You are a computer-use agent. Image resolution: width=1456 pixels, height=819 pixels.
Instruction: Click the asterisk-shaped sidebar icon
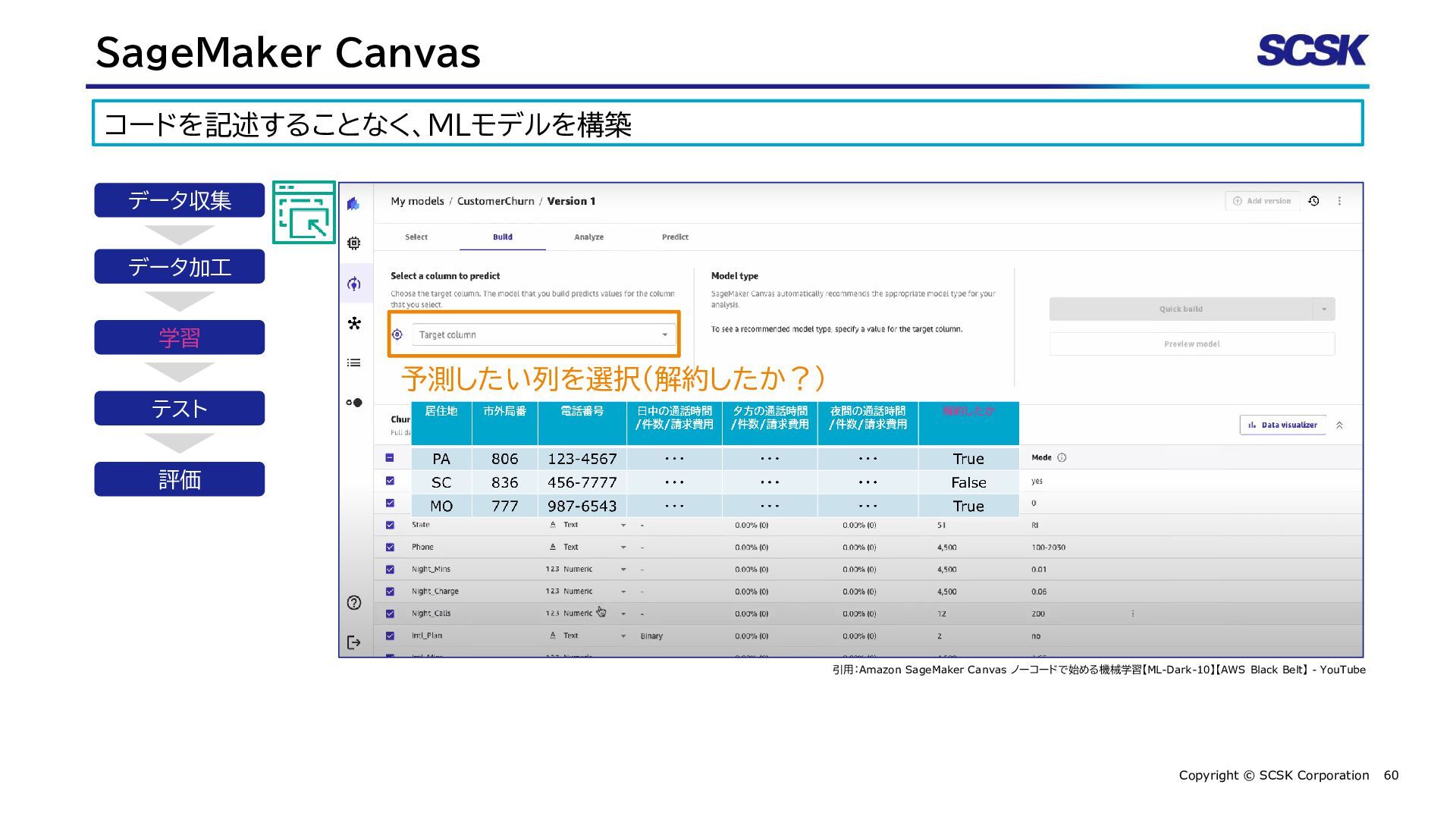pyautogui.click(x=353, y=324)
